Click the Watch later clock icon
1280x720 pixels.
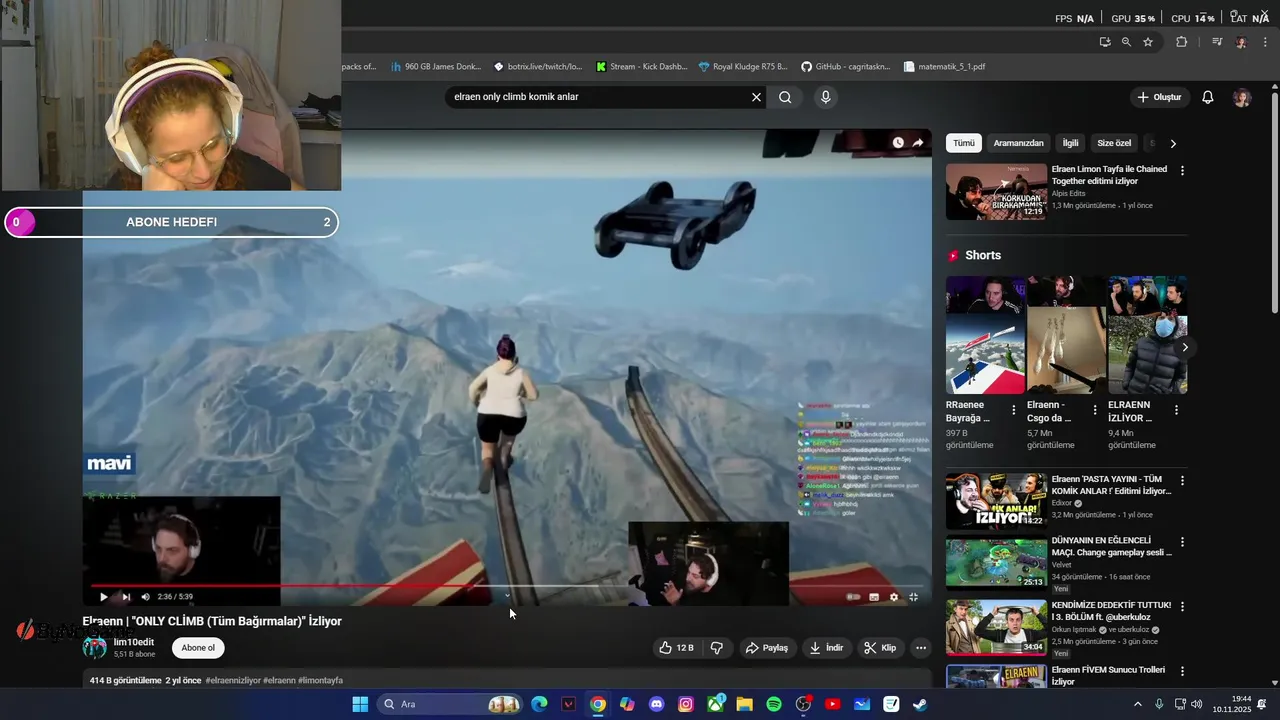click(x=898, y=143)
